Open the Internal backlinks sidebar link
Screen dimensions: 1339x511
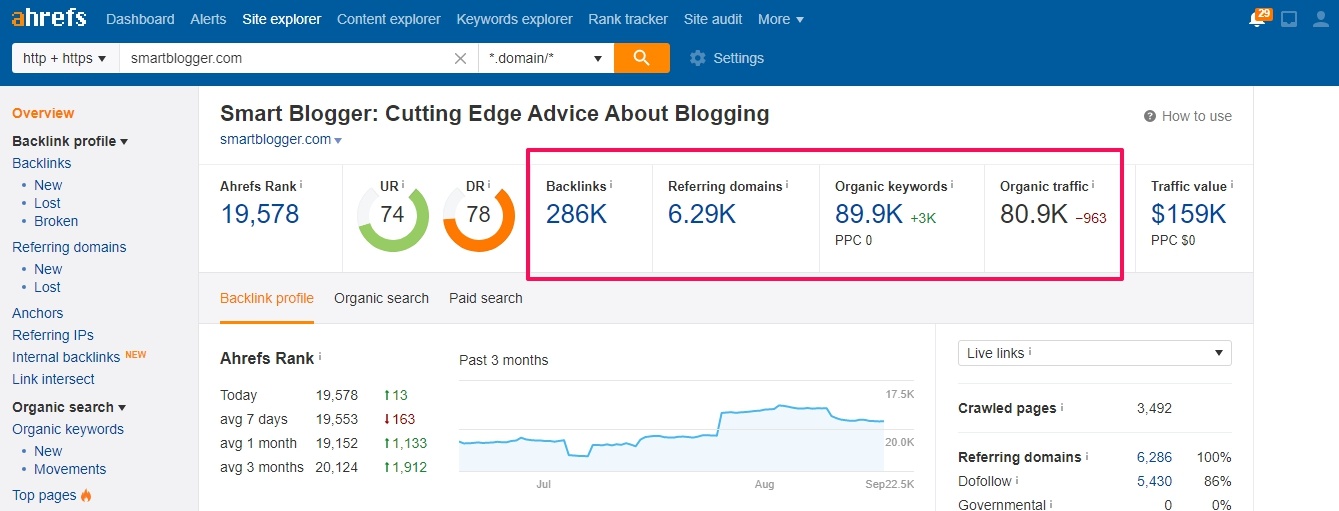66,357
